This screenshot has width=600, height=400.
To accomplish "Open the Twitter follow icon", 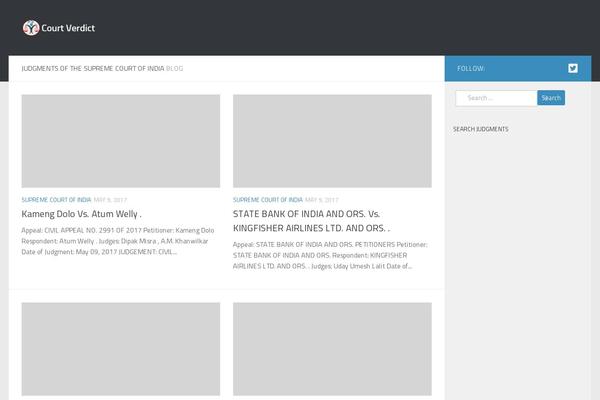I will tap(573, 68).
